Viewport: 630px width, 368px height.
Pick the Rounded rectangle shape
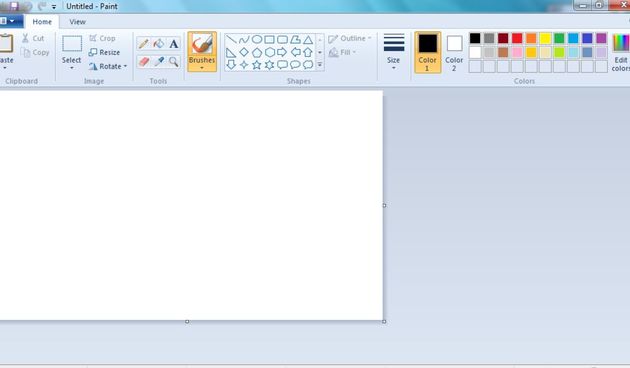pyautogui.click(x=282, y=39)
